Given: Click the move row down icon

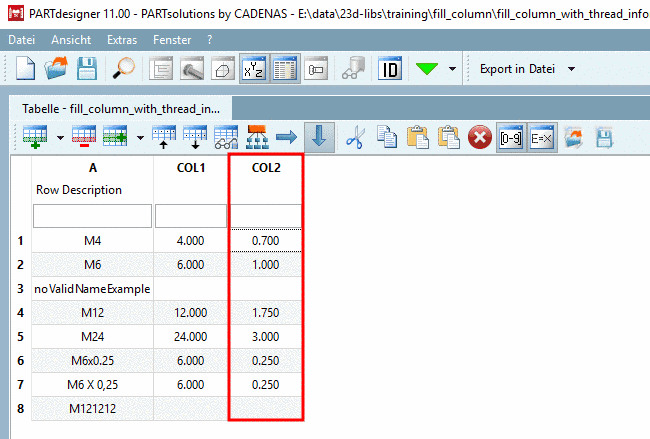Looking at the screenshot, I should (195, 137).
